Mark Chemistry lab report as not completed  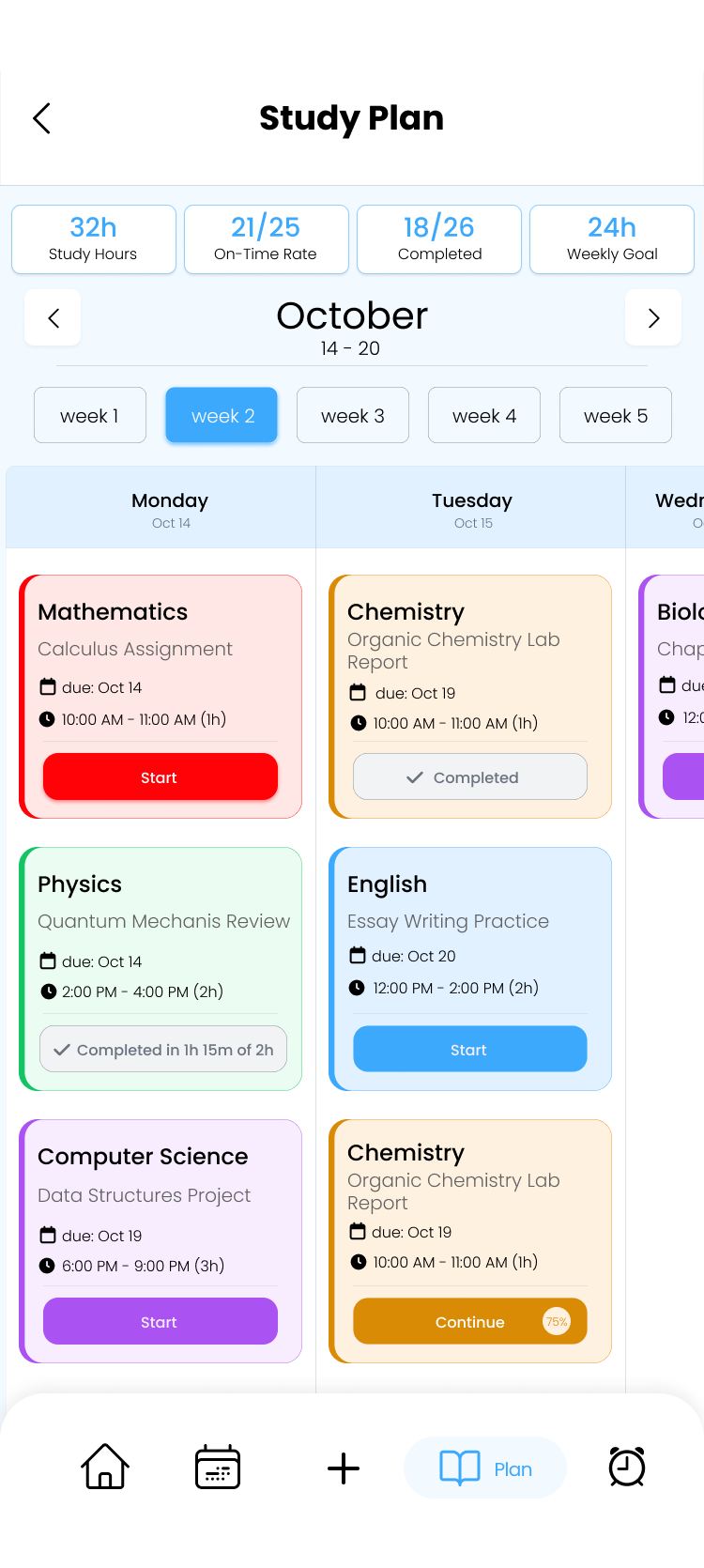(469, 776)
